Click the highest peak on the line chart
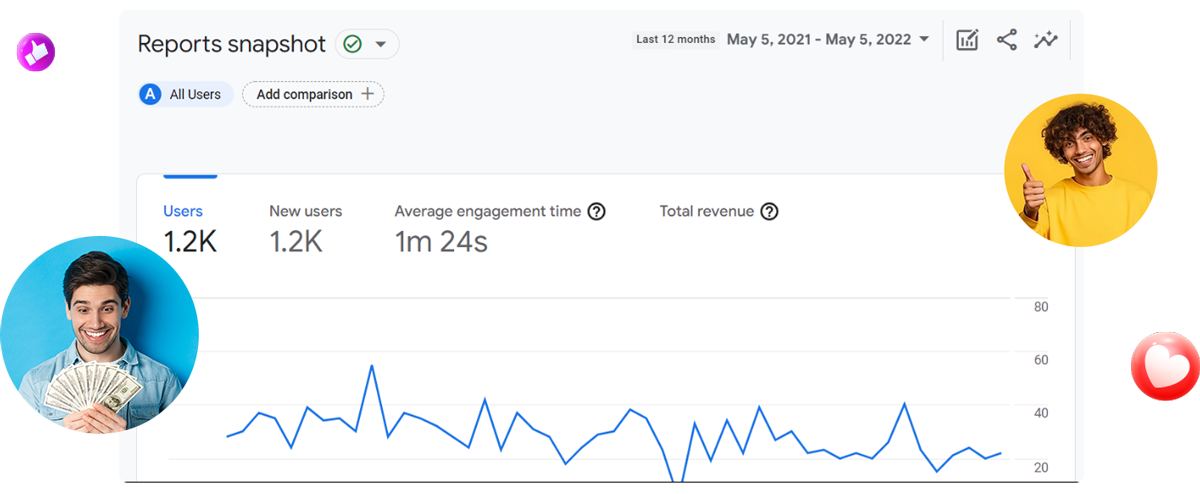The height and width of the screenshot is (494, 1200). point(372,366)
